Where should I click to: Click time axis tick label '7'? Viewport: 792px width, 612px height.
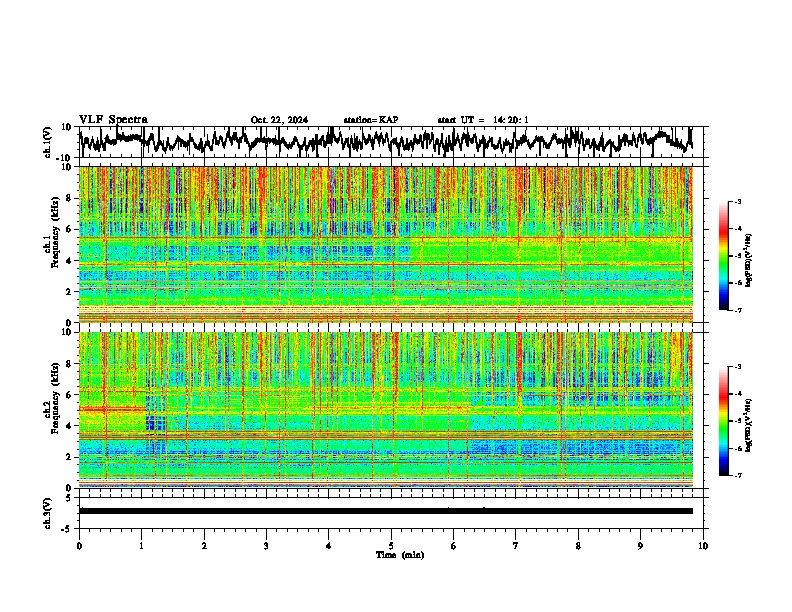click(x=516, y=546)
